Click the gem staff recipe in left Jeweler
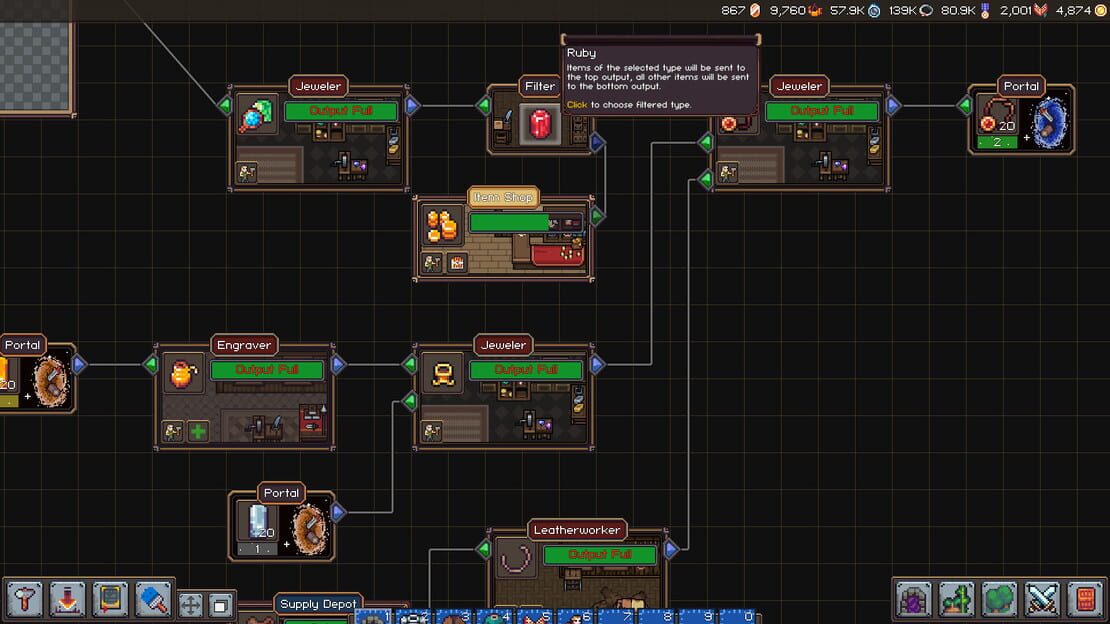 (257, 115)
